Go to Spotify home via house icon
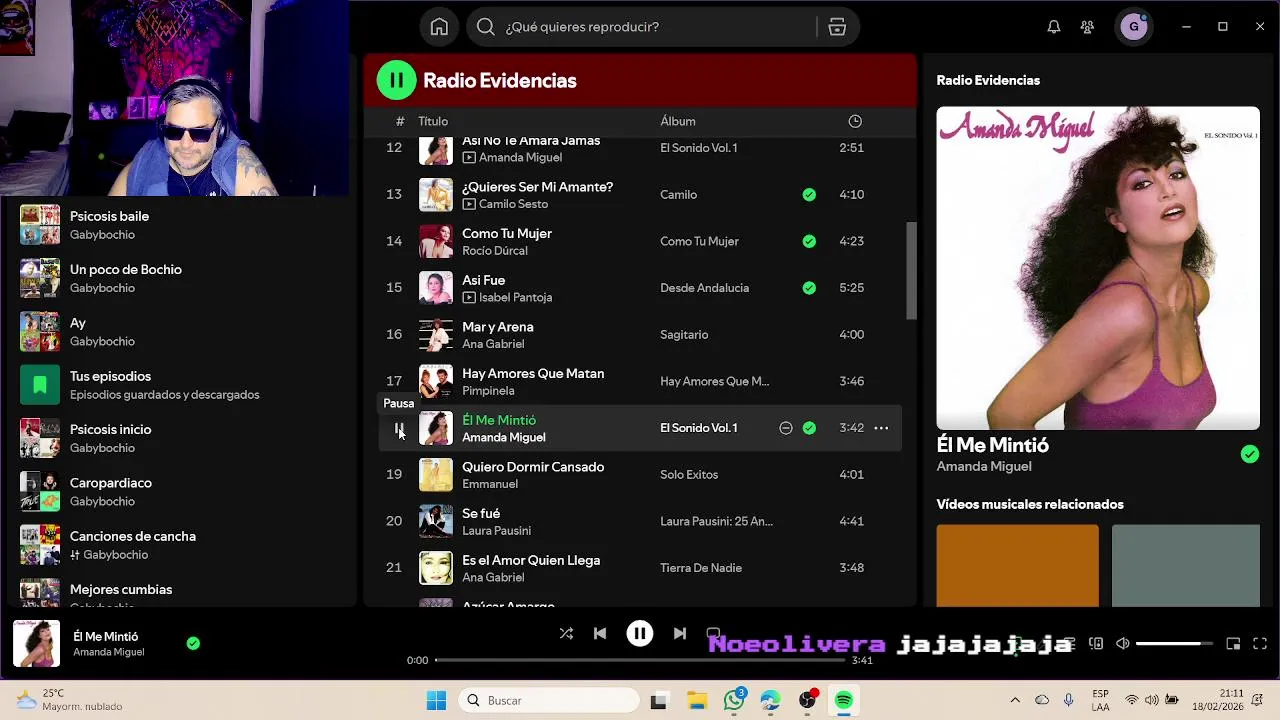The width and height of the screenshot is (1280, 720). 439,27
